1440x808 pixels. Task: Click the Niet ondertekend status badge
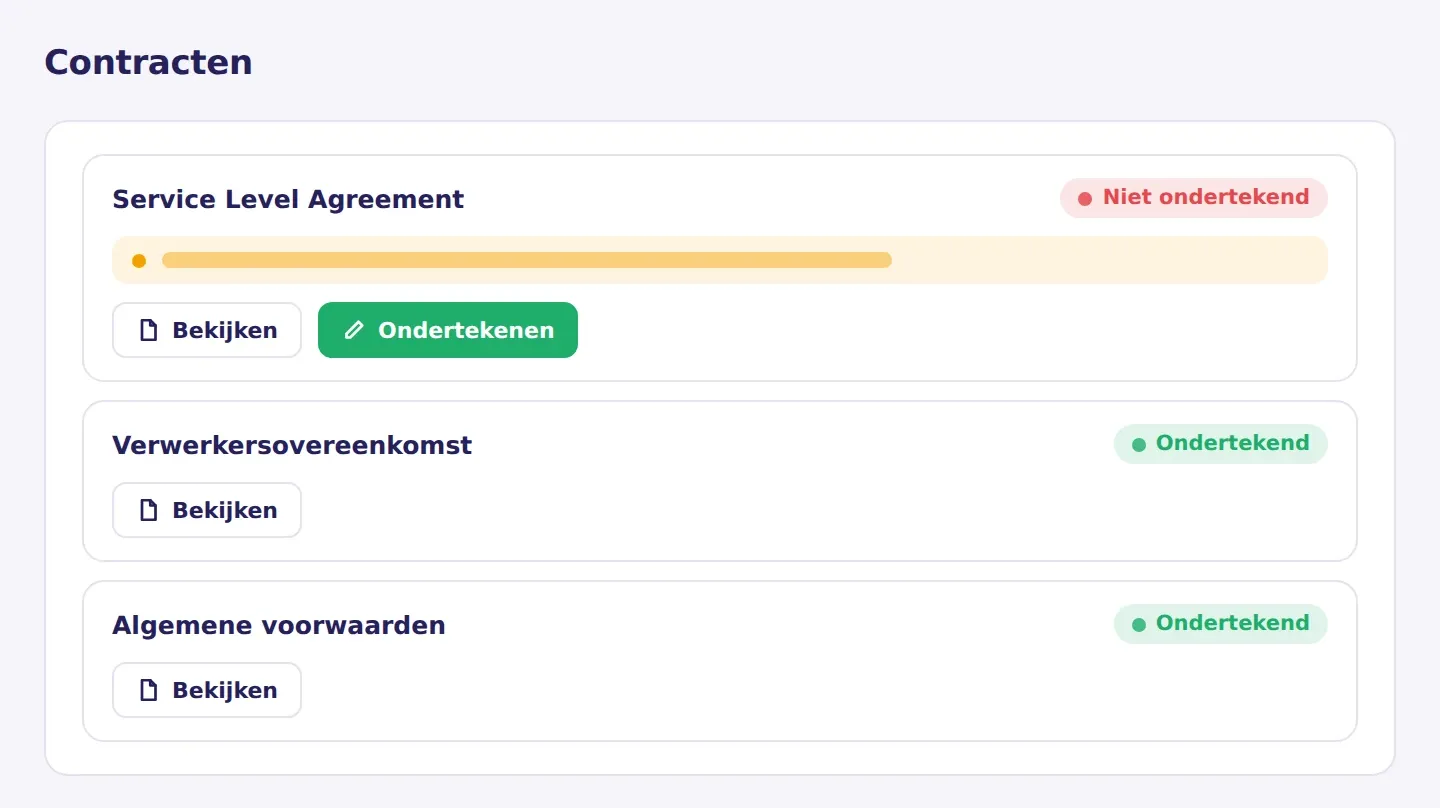pos(1194,198)
